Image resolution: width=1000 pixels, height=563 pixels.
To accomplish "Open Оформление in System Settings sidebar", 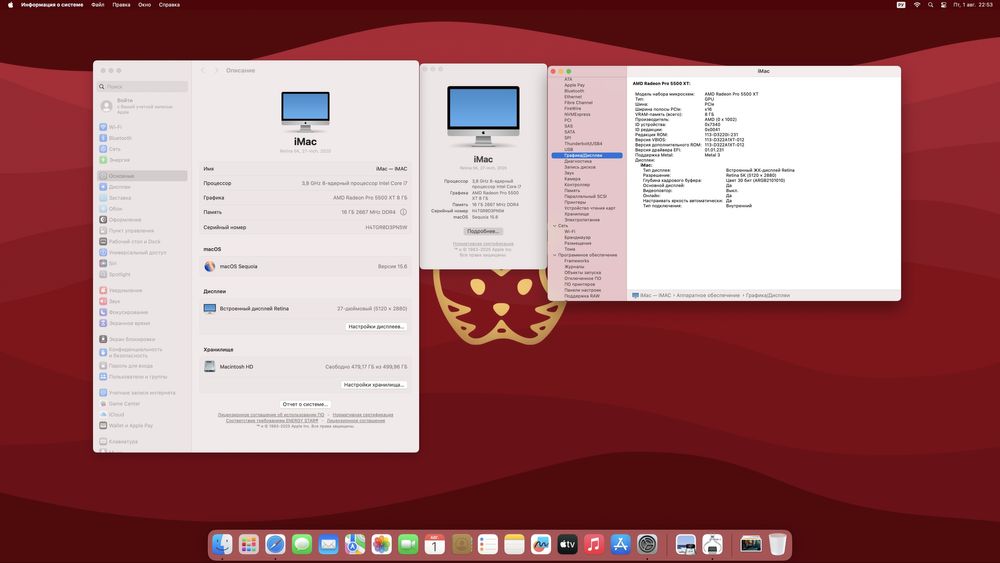I will pos(124,219).
